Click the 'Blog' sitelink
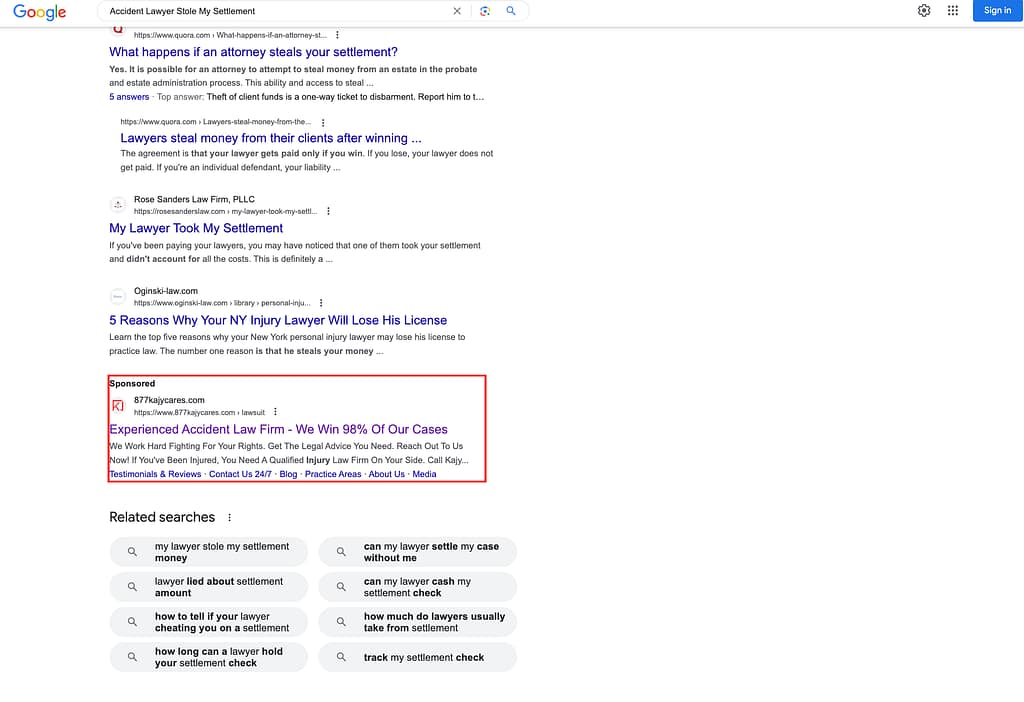Image resolution: width=1024 pixels, height=702 pixels. 288,474
